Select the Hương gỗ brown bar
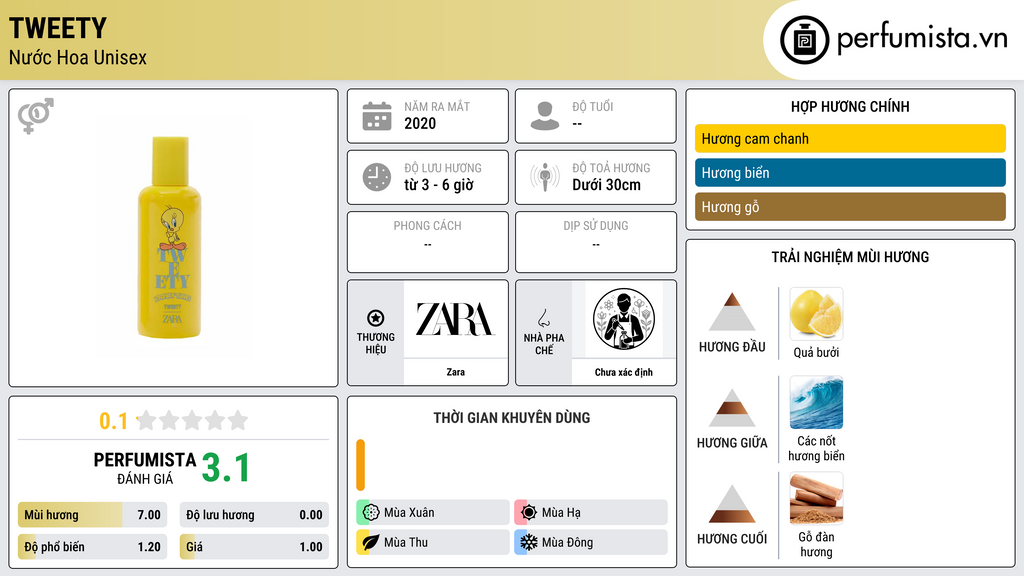 850,206
